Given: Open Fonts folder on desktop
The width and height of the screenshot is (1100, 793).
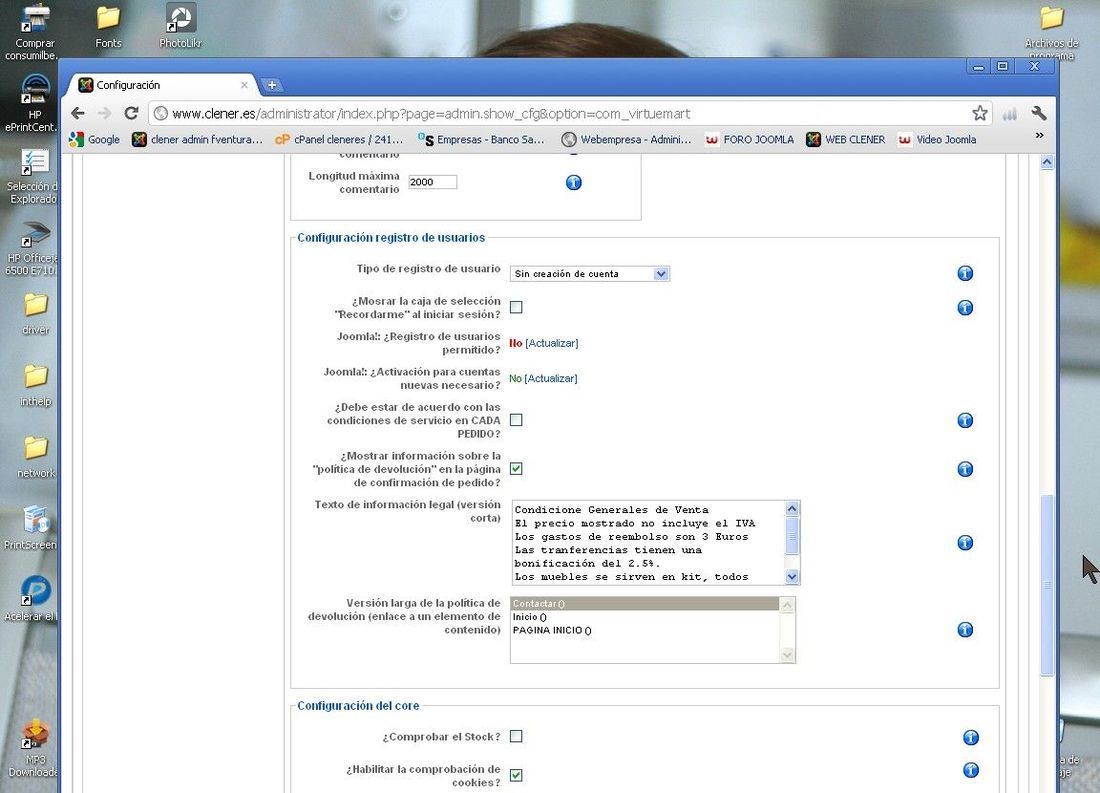Looking at the screenshot, I should 108,27.
